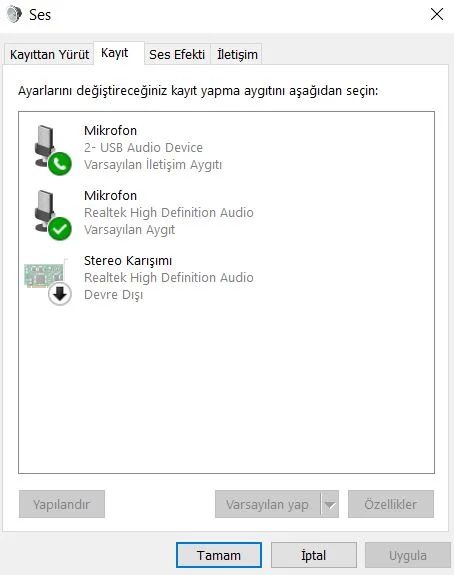Click the Mikrofon name above USB Audio Device
Viewport: 454px width, 575px height.
[x=110, y=131]
